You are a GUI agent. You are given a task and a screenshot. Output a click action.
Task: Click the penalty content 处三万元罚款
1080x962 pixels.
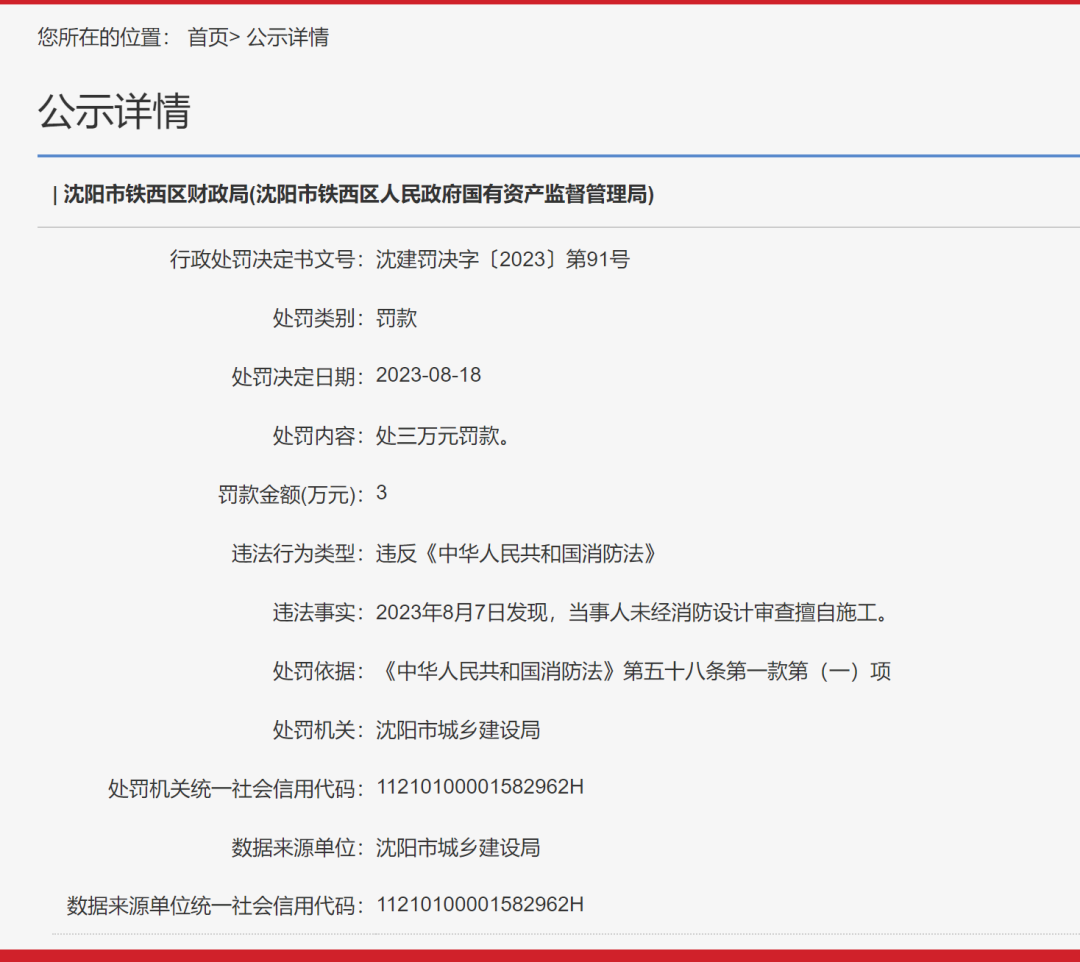443,436
